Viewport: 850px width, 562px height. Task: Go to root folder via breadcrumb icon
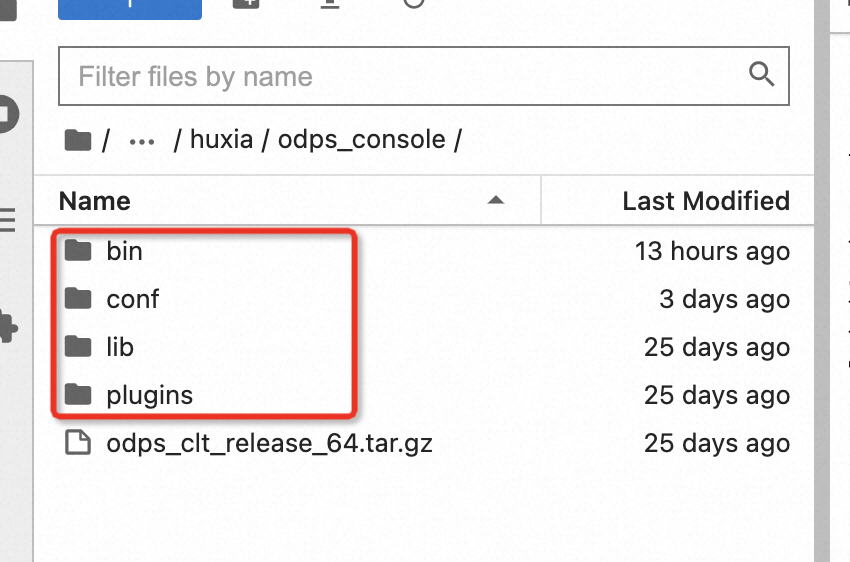pos(78,140)
